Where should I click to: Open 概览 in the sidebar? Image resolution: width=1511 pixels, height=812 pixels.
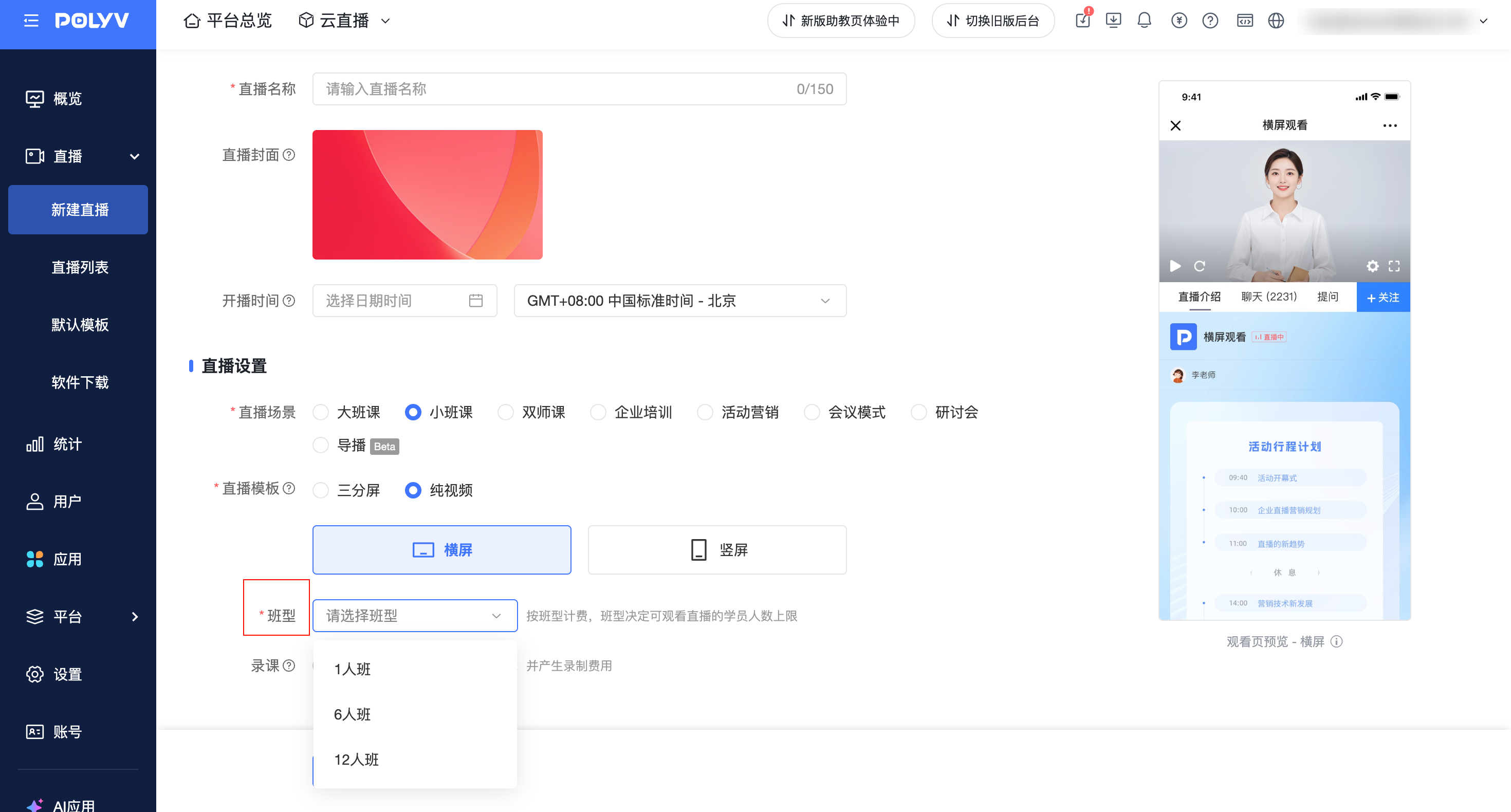coord(78,99)
